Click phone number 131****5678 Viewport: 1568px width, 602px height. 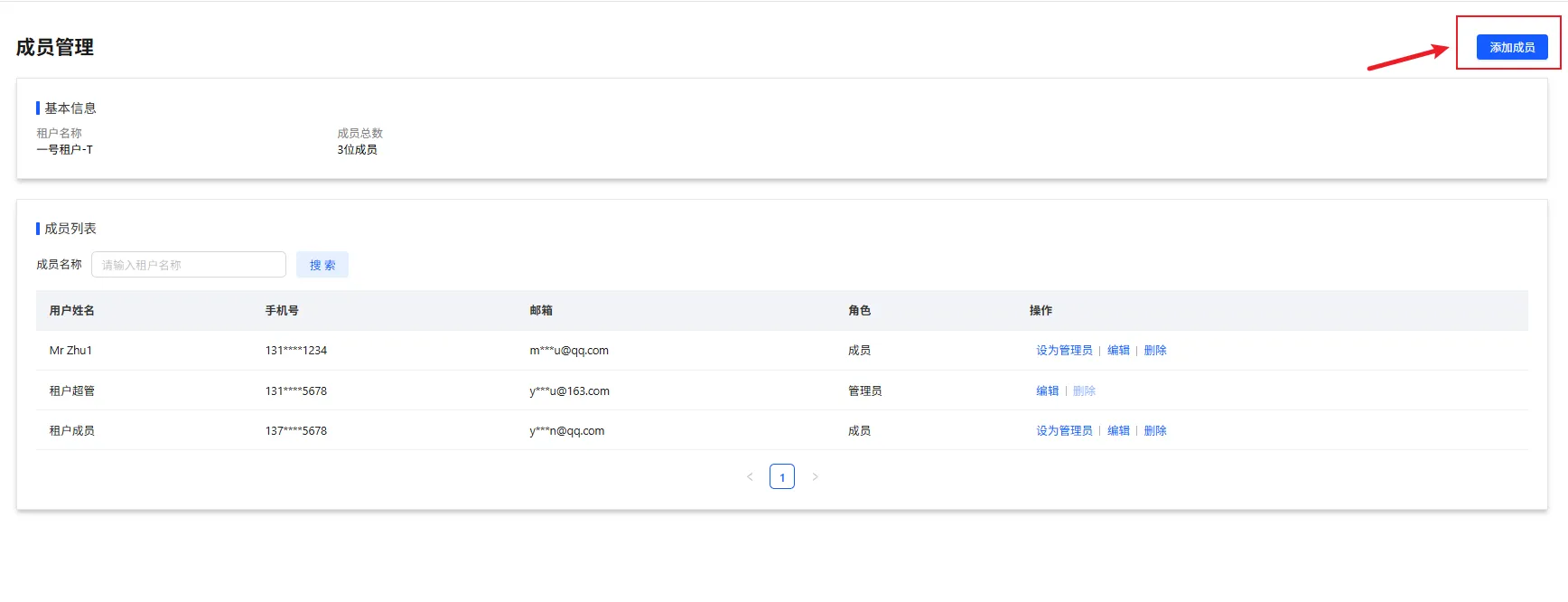(296, 391)
